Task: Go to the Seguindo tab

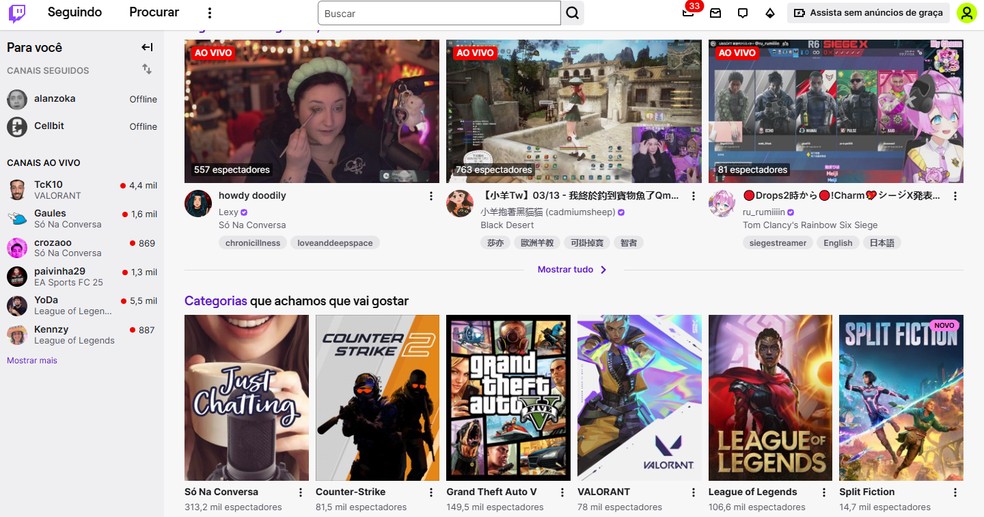Action: click(x=75, y=12)
